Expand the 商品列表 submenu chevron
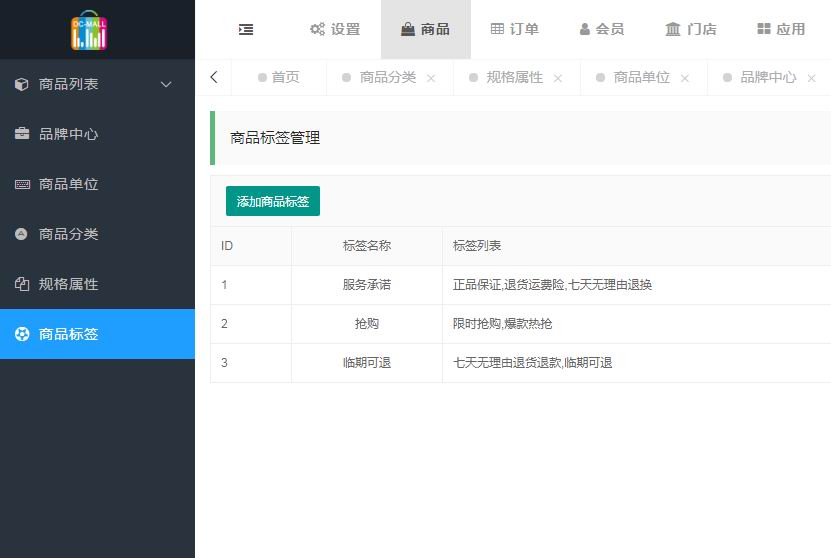831x558 pixels. [167, 84]
